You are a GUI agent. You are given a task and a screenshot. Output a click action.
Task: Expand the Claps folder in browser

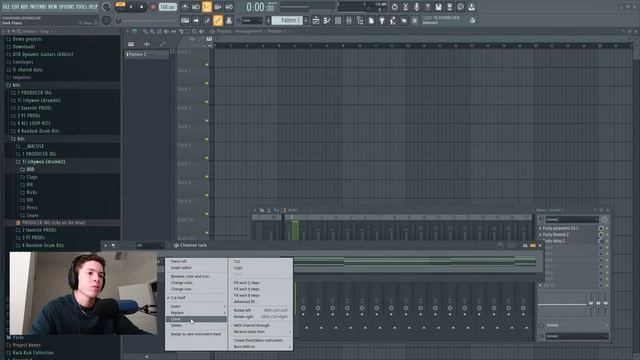pos(32,177)
